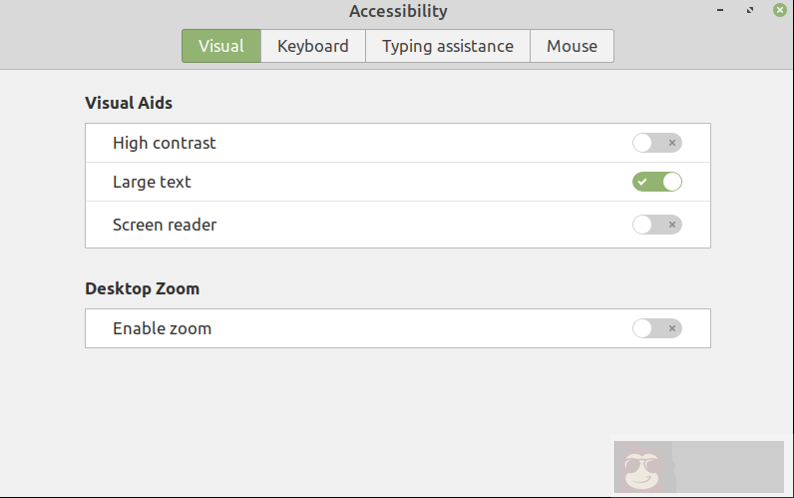Viewport: 794px width, 498px height.
Task: Click the Visual Aids section heading
Action: pos(129,103)
